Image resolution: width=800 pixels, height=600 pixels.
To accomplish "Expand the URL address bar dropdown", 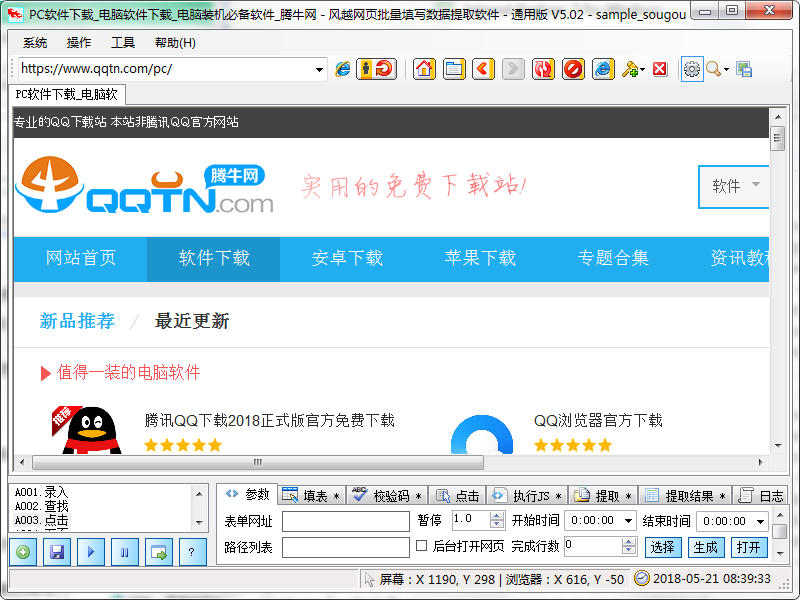I will pos(320,70).
